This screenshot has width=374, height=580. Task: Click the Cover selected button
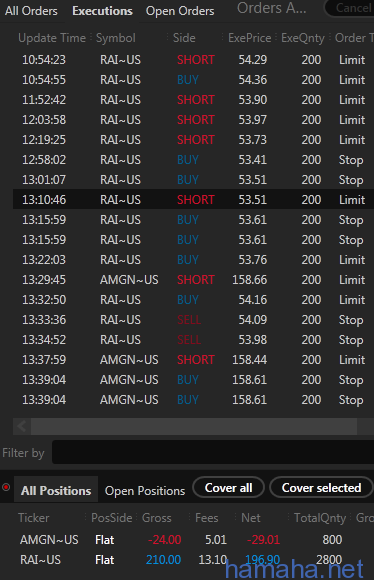[x=321, y=488]
